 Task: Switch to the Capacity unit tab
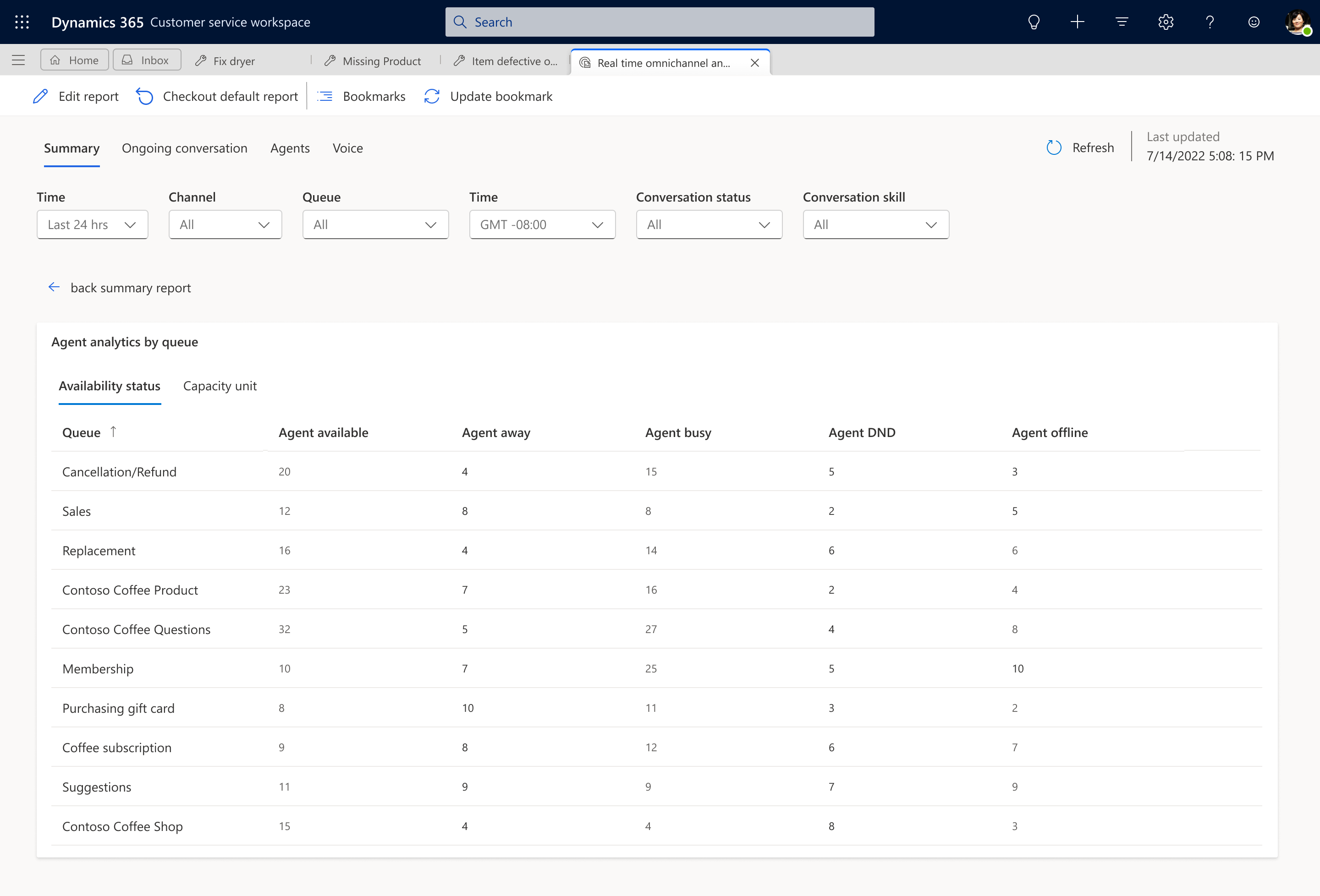(220, 385)
